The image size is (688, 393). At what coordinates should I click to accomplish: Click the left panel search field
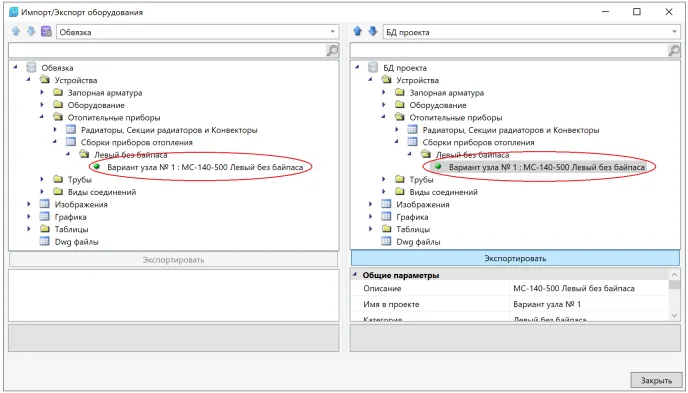point(167,50)
